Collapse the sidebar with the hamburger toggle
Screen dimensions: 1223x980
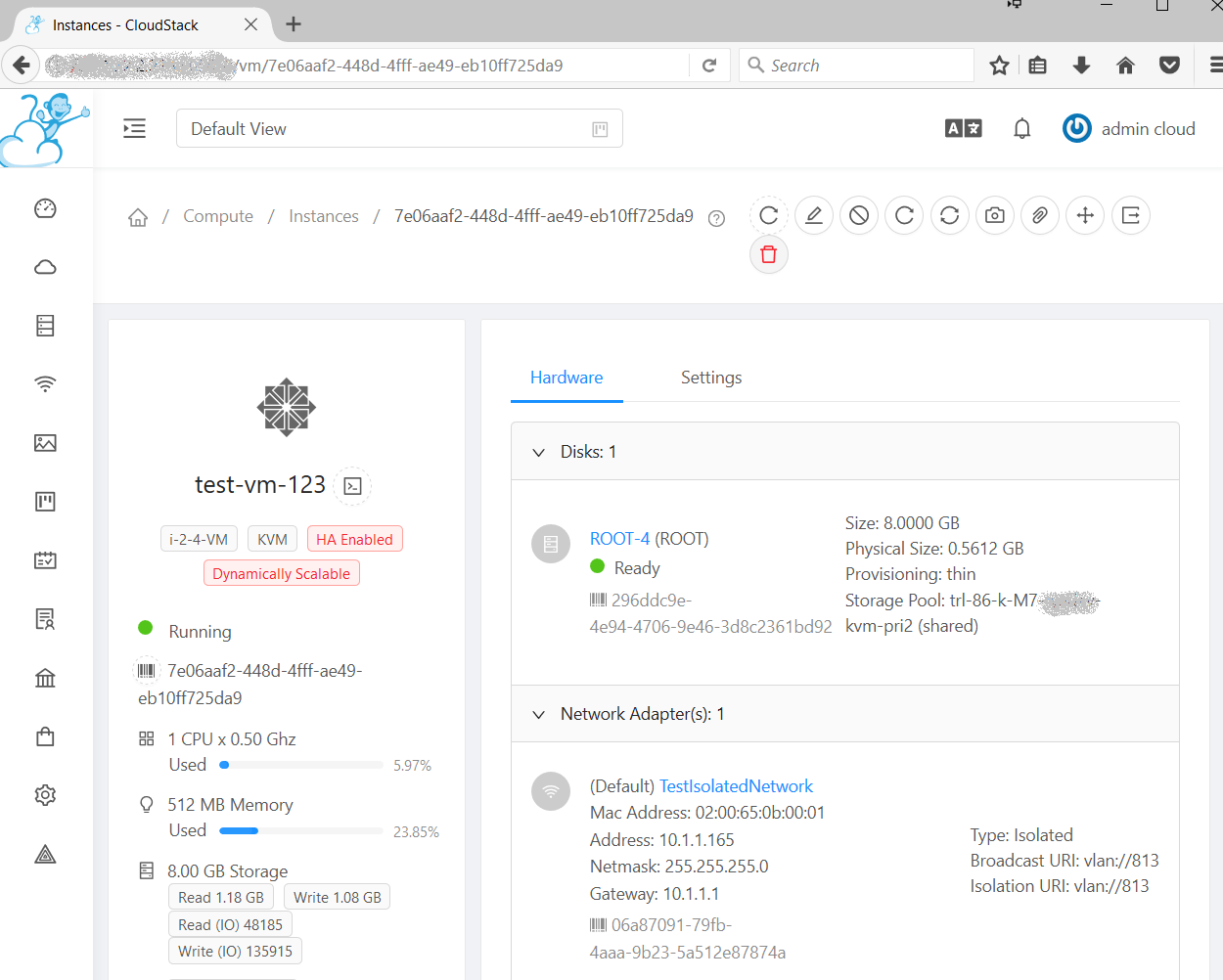(134, 128)
